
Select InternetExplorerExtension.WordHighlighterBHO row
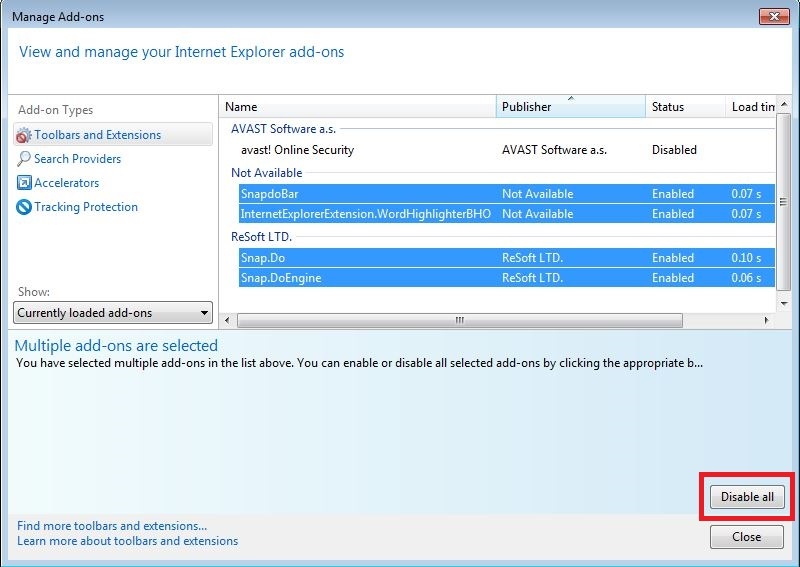click(366, 214)
